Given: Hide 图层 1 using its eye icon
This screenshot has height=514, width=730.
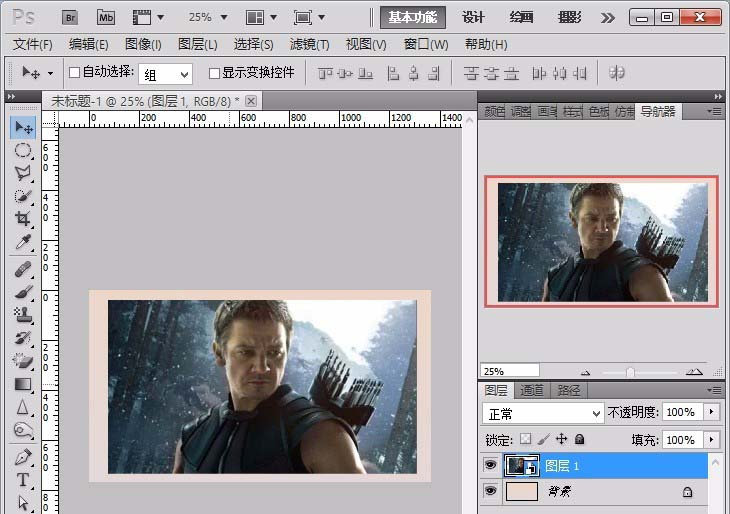Looking at the screenshot, I should 490,465.
